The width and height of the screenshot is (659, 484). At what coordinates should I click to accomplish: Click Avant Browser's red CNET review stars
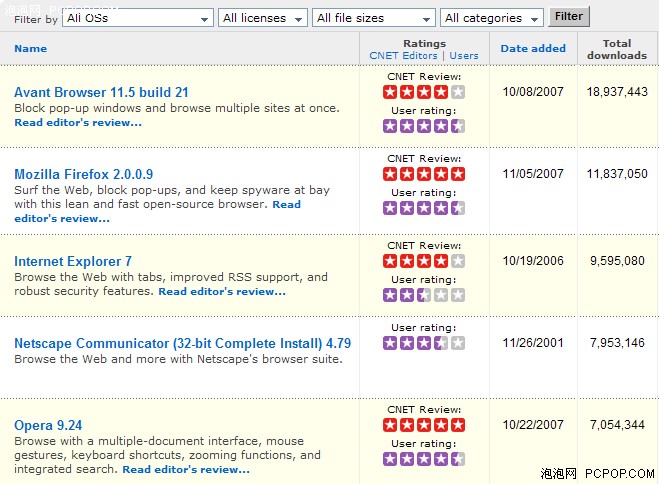pos(424,92)
